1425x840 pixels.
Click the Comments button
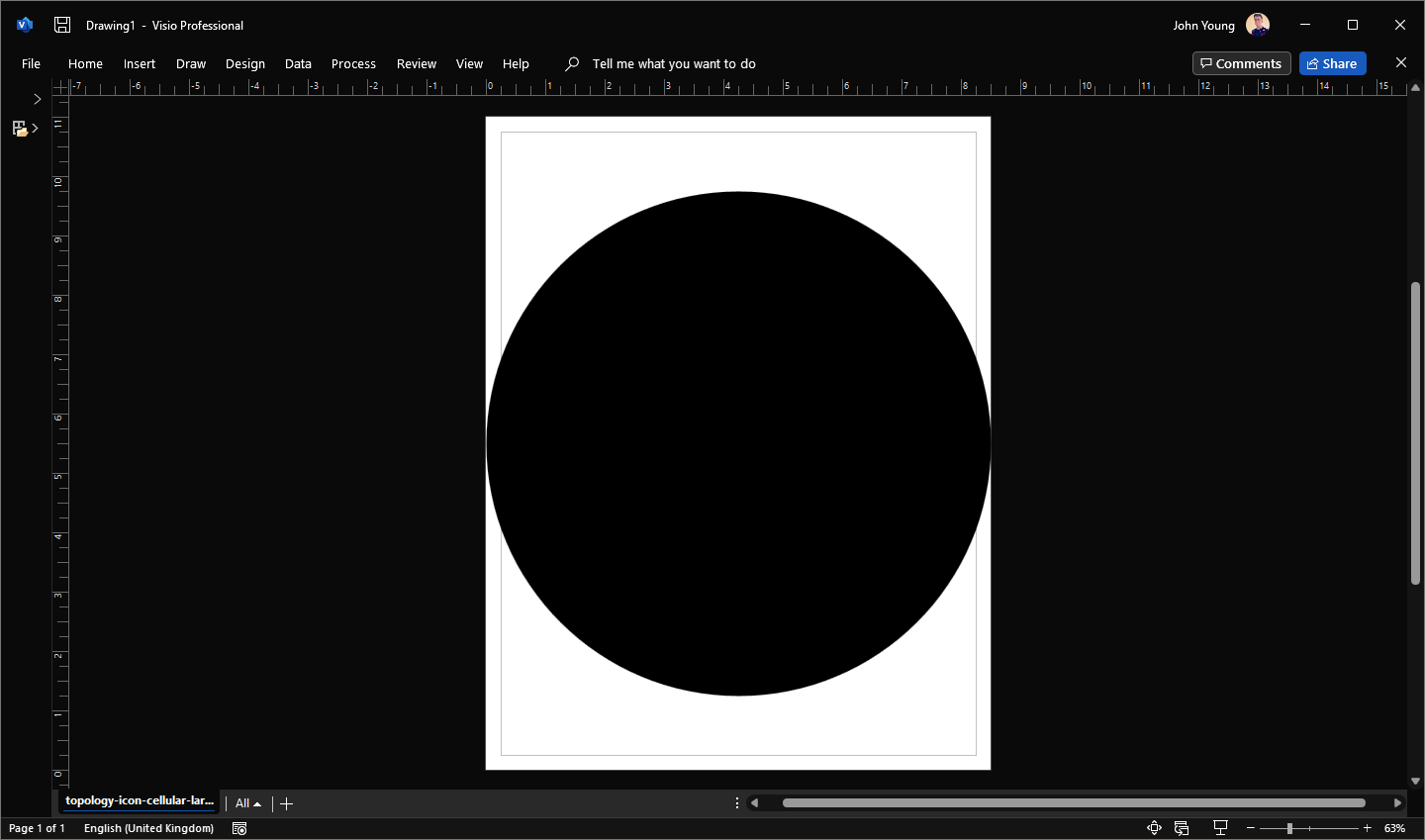1241,63
